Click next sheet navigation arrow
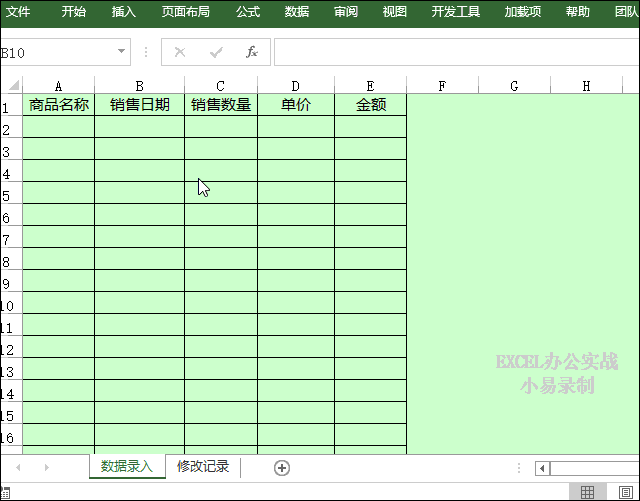 click(47, 468)
